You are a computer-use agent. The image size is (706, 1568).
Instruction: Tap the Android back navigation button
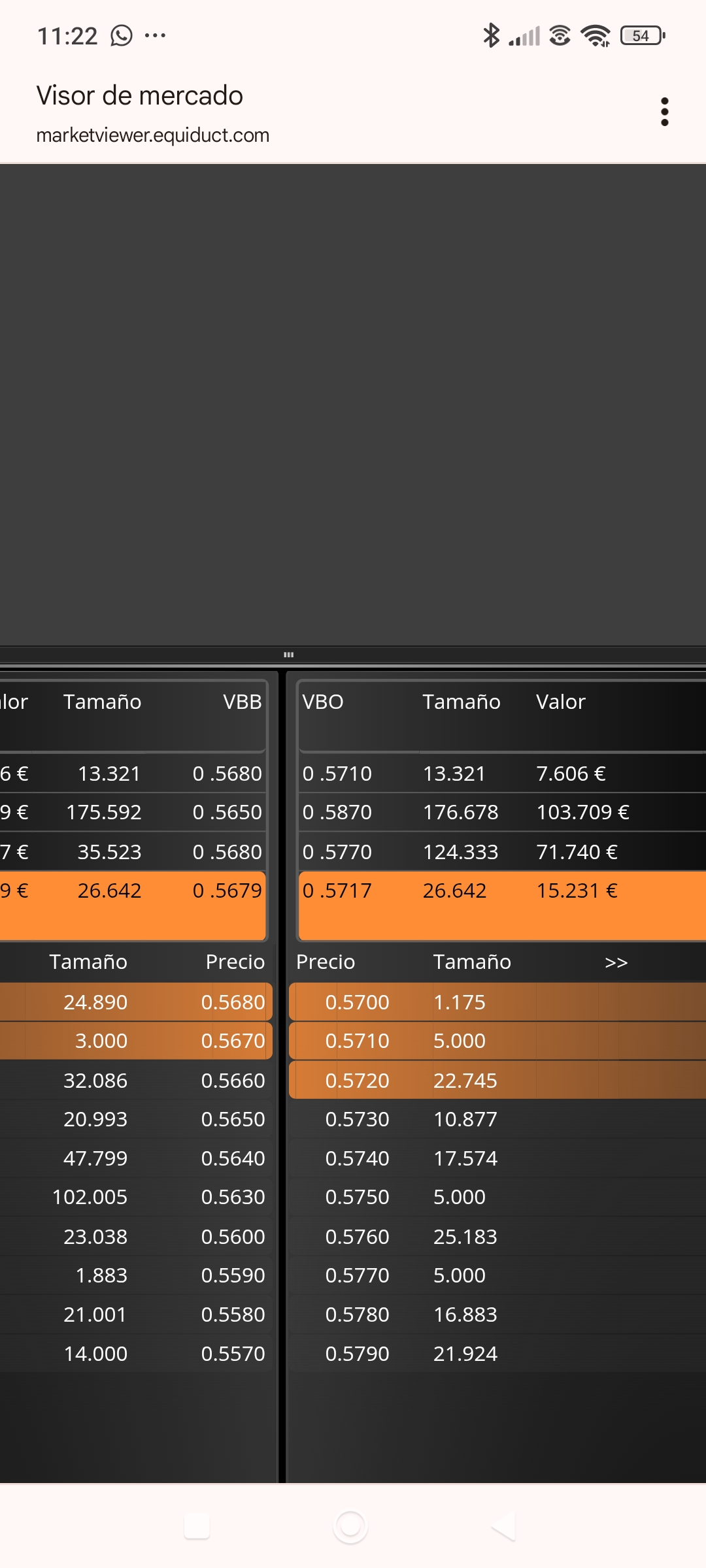pos(504,1526)
